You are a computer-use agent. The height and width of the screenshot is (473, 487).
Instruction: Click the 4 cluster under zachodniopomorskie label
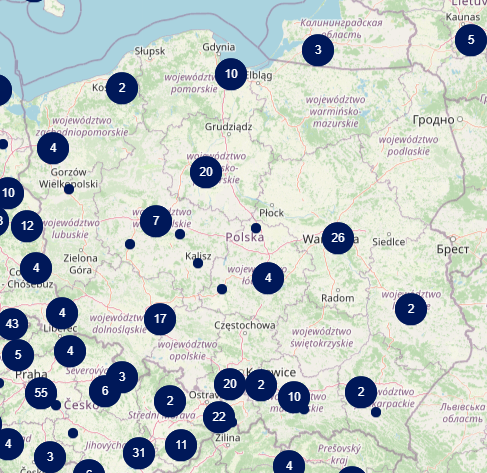point(53,148)
